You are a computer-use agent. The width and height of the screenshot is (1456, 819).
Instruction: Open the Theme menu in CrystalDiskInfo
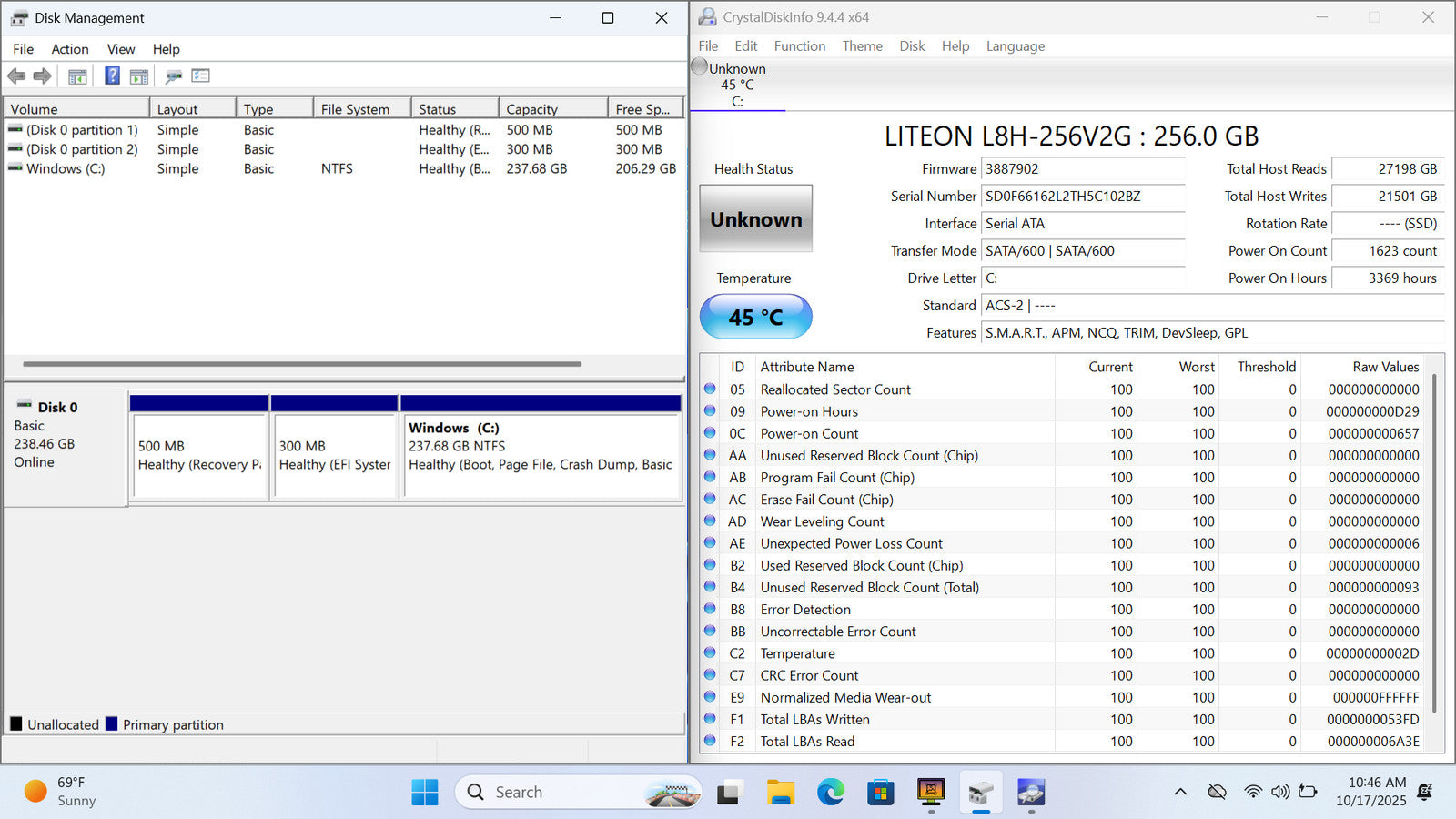click(862, 46)
